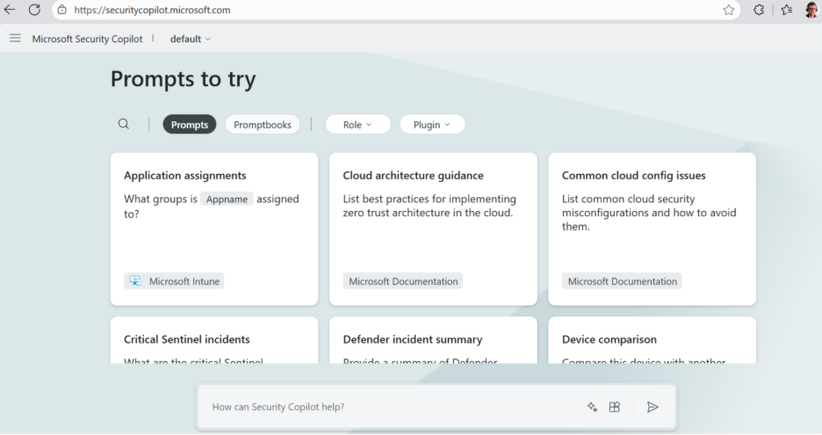The image size is (822, 435).
Task: Click the Microsoft Security Copilot title
Action: [87, 39]
